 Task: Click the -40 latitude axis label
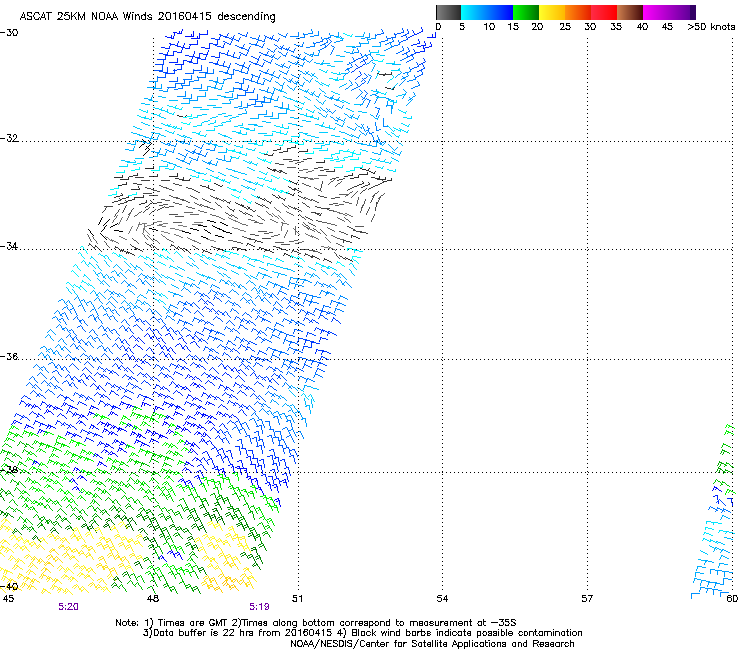tap(9, 587)
